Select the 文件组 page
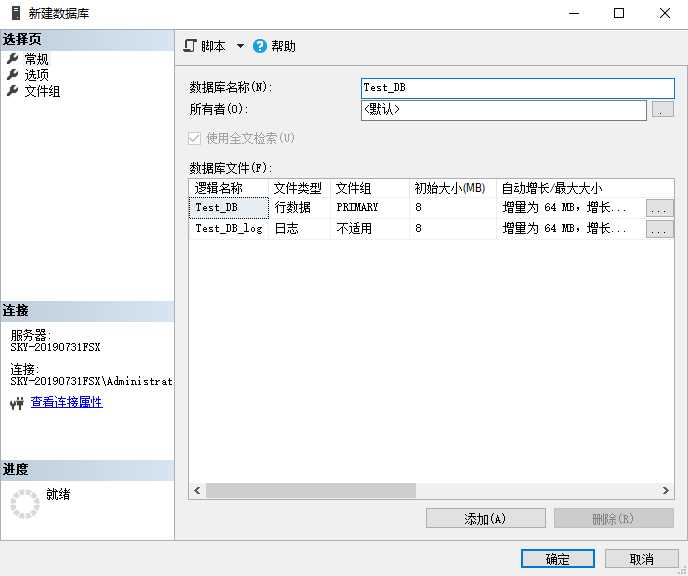 [42, 91]
